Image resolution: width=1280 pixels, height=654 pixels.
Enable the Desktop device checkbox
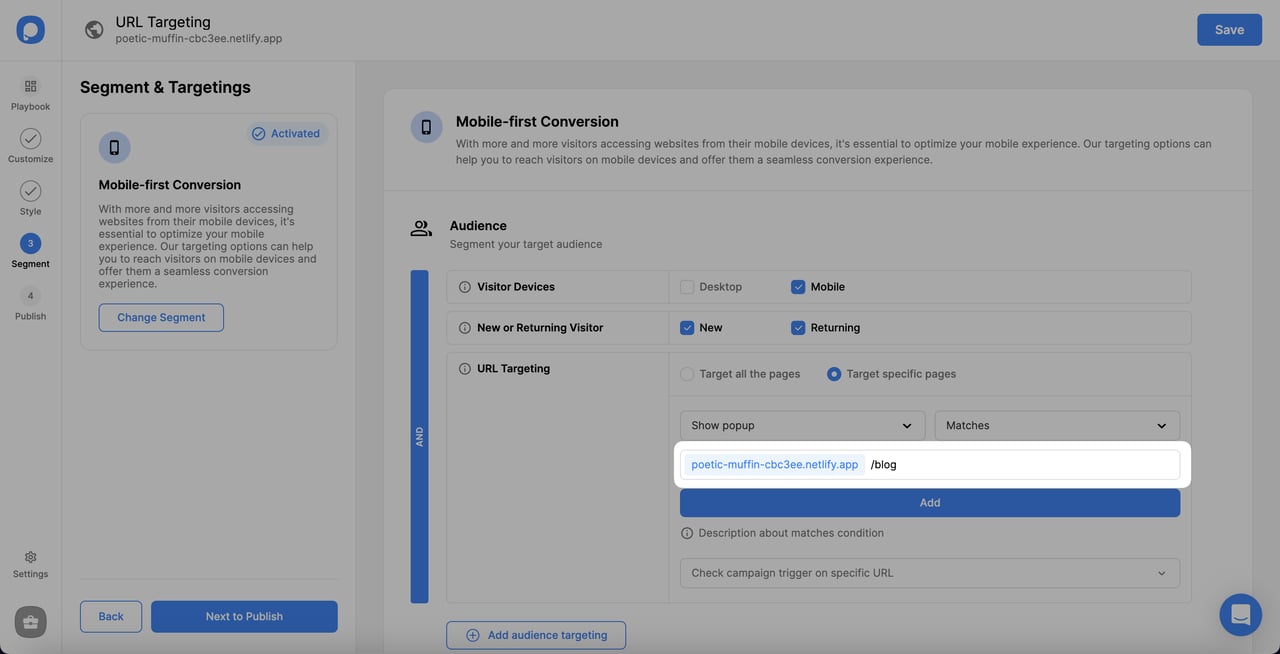[x=687, y=287]
